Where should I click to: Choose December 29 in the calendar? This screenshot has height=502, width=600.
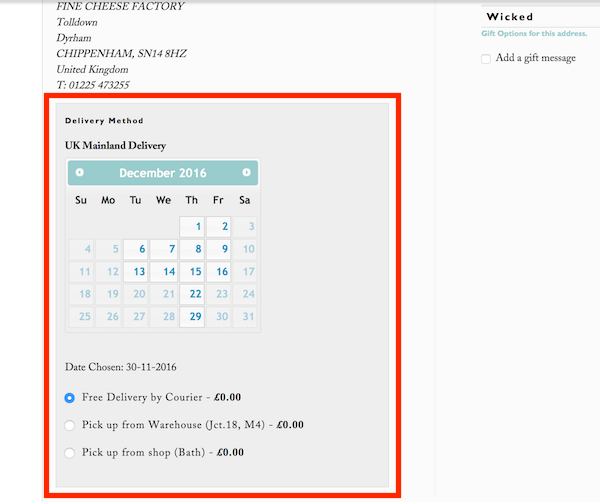click(192, 316)
